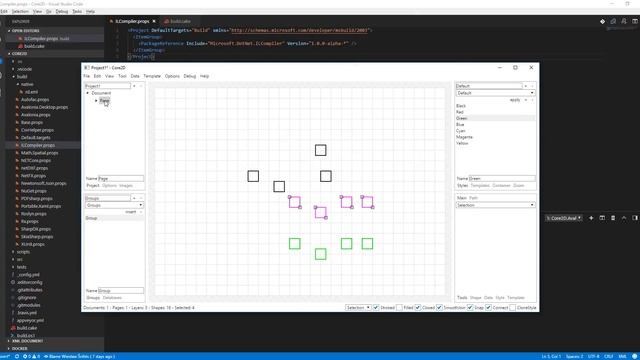
Task: Switch to the Images tab in project panel
Action: tap(126, 185)
